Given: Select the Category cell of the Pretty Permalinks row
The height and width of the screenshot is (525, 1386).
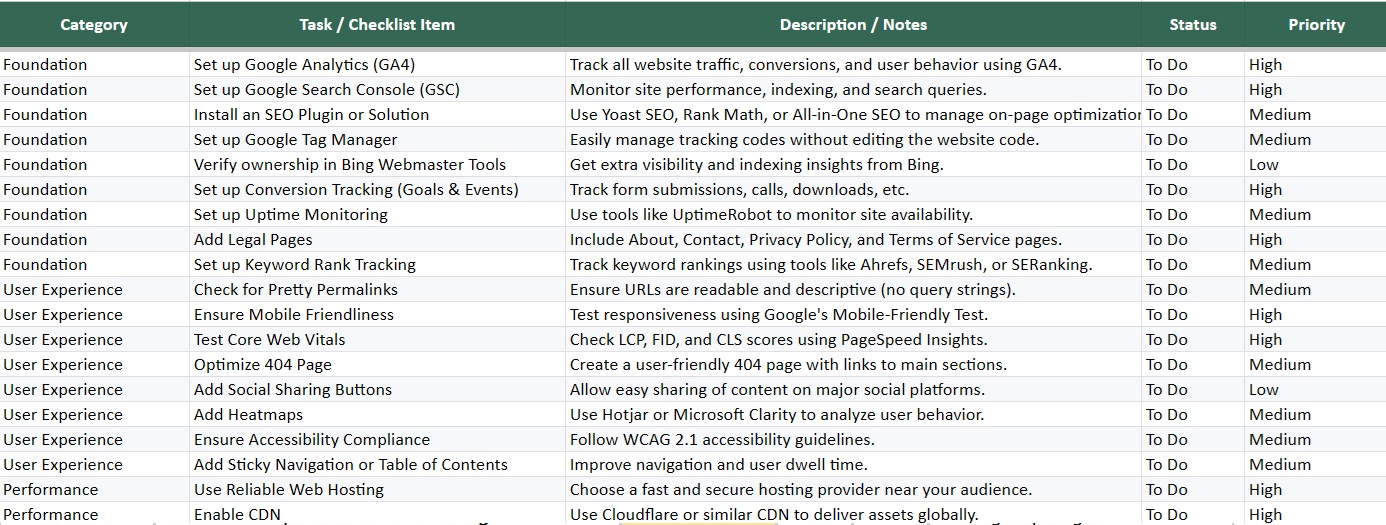Looking at the screenshot, I should pyautogui.click(x=63, y=290).
